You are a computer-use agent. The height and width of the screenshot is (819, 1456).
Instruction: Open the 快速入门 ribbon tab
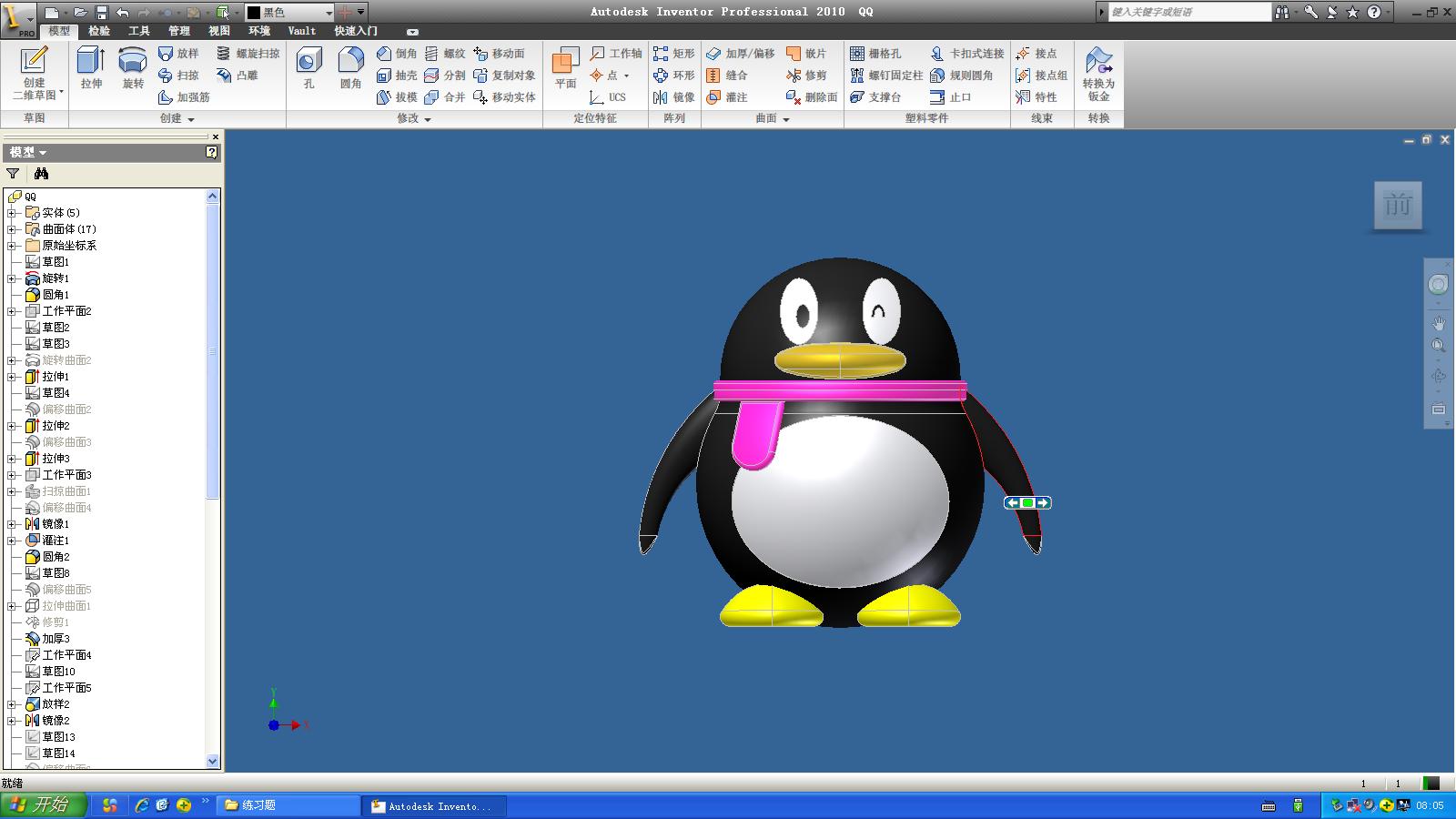point(355,31)
